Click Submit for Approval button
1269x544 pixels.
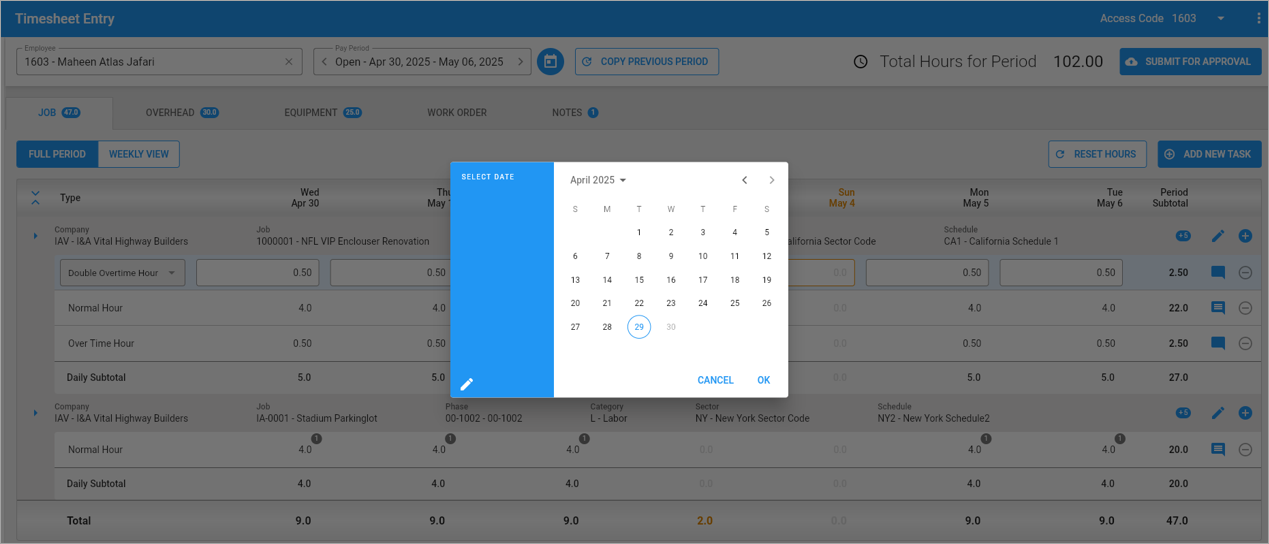pyautogui.click(x=1189, y=62)
